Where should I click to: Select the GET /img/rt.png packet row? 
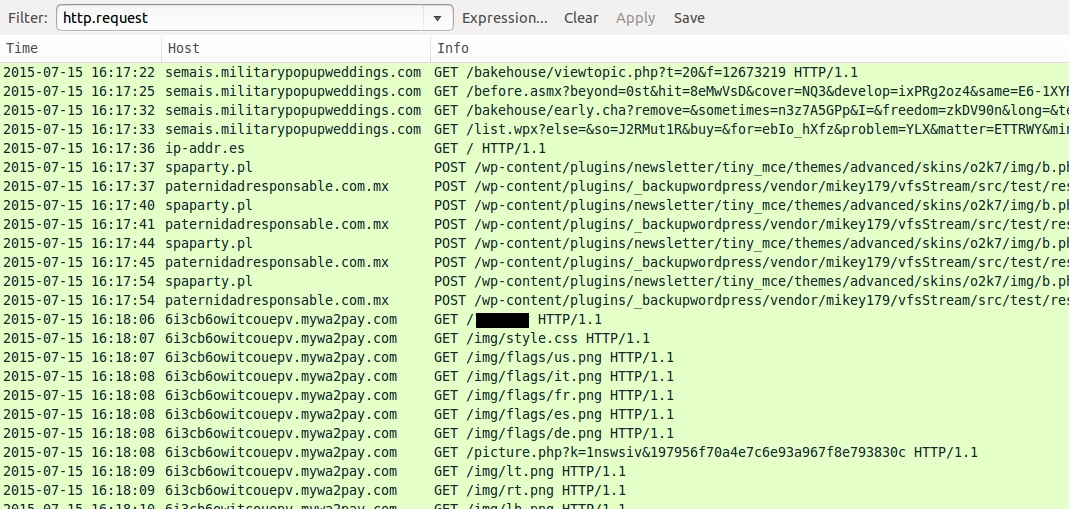500,491
